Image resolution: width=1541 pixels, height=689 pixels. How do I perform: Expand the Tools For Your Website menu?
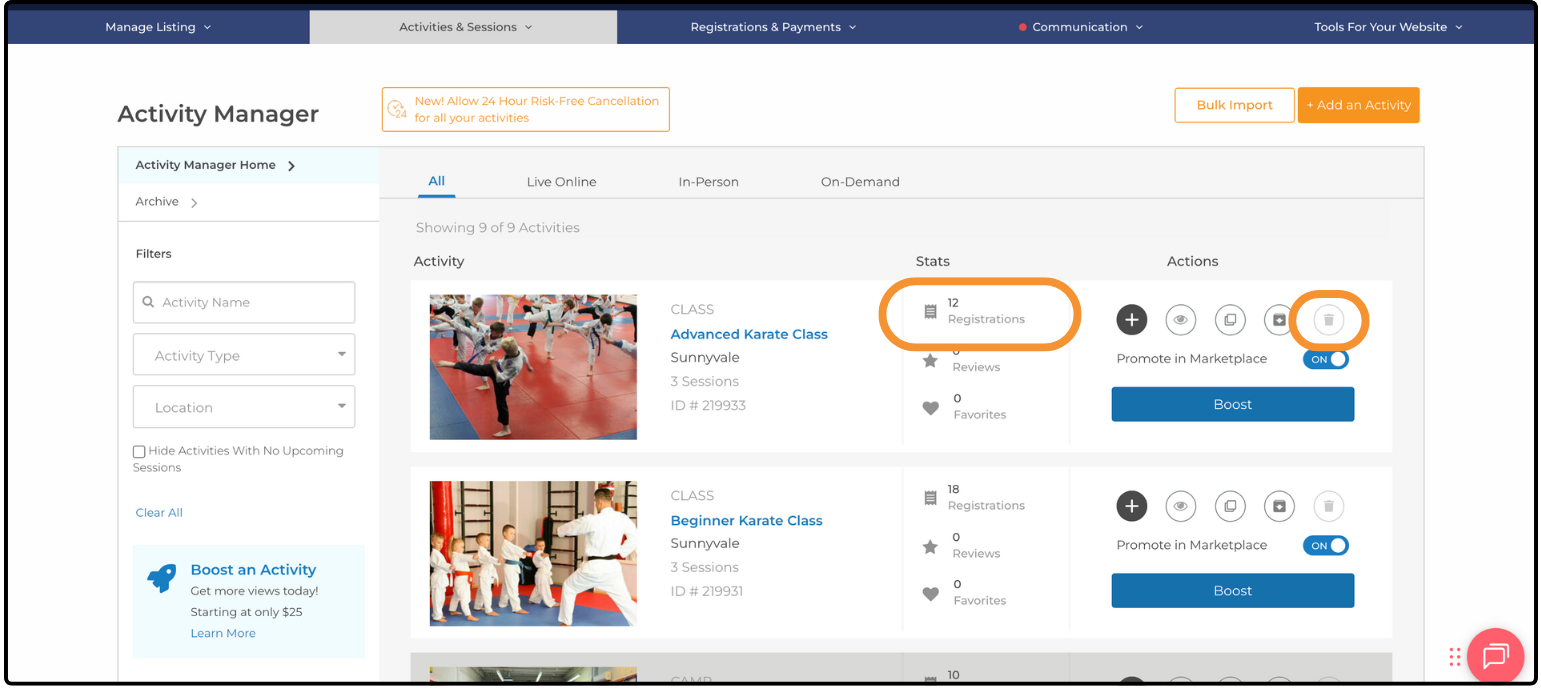coord(1388,27)
